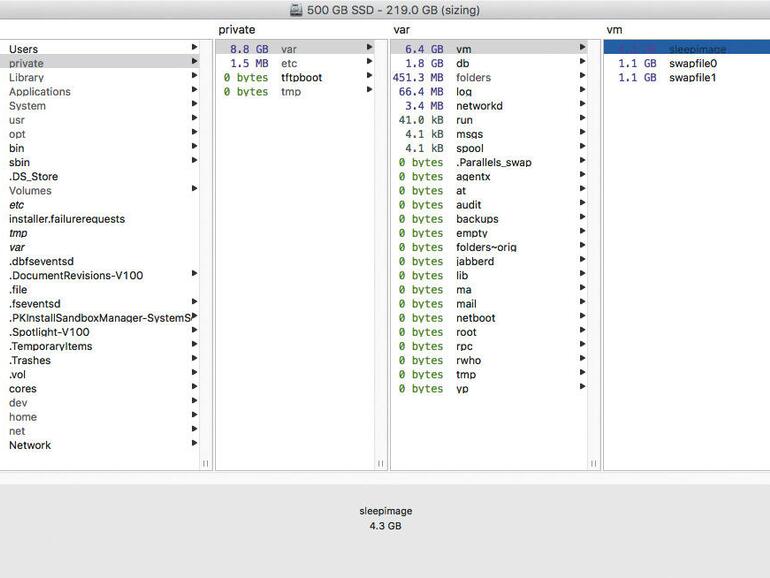
Task: Select the folders~orig item
Action: [x=489, y=248]
